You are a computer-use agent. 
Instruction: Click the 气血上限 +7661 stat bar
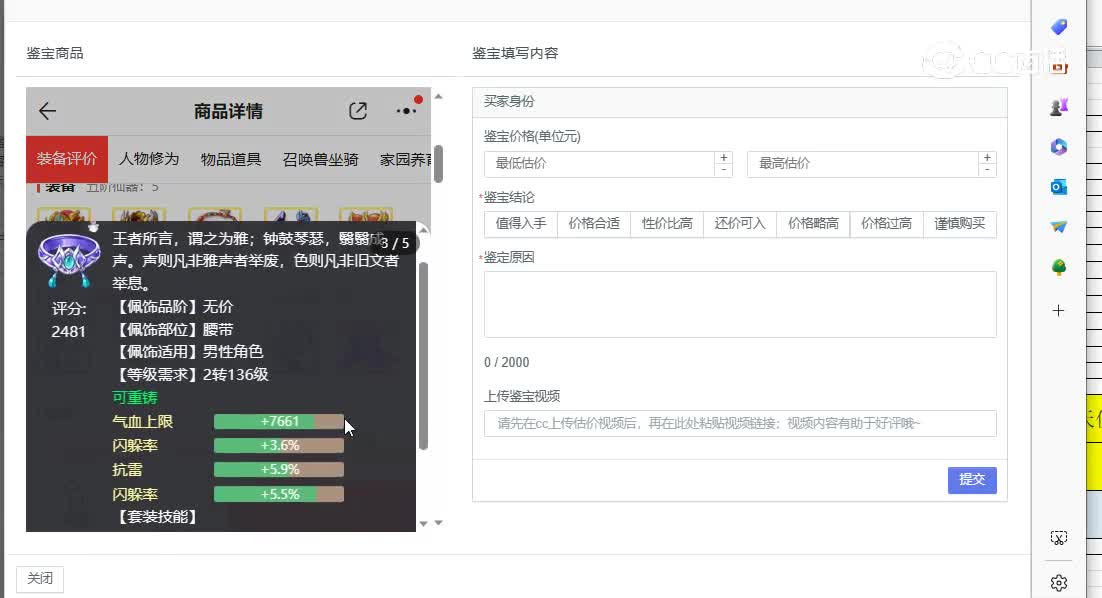pyautogui.click(x=279, y=422)
